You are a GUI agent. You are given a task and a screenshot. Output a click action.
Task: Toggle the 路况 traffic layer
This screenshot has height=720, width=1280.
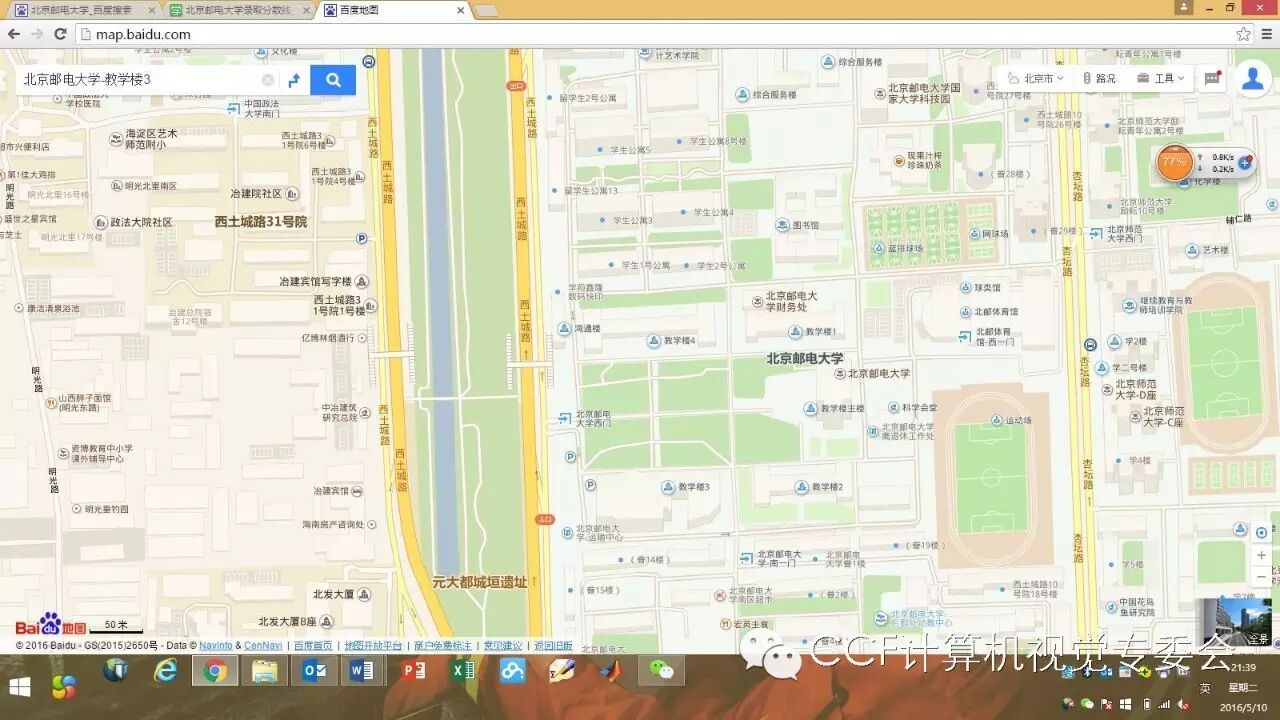1099,78
